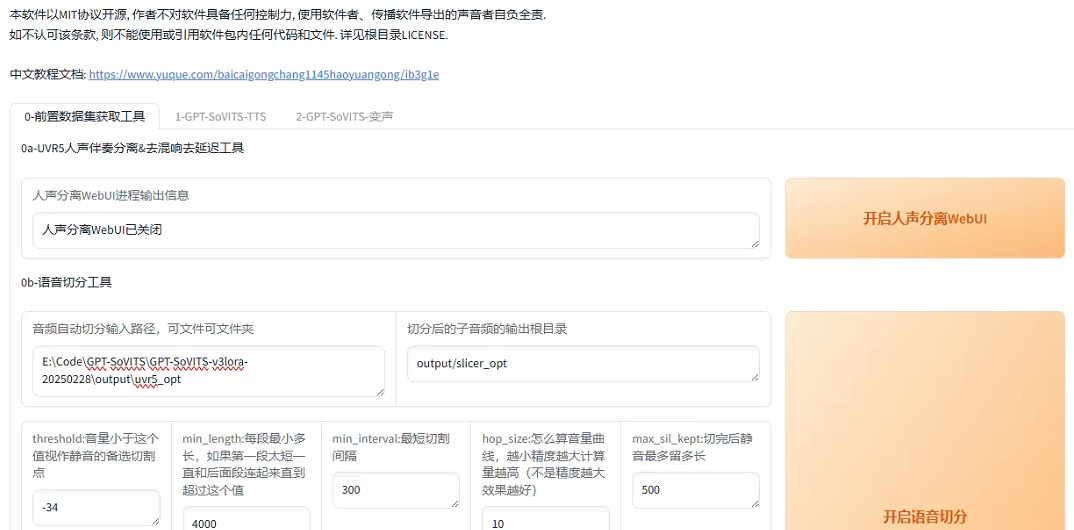This screenshot has height=530, width=1074.
Task: Click the min_interval field showing 300
Action: coord(396,490)
